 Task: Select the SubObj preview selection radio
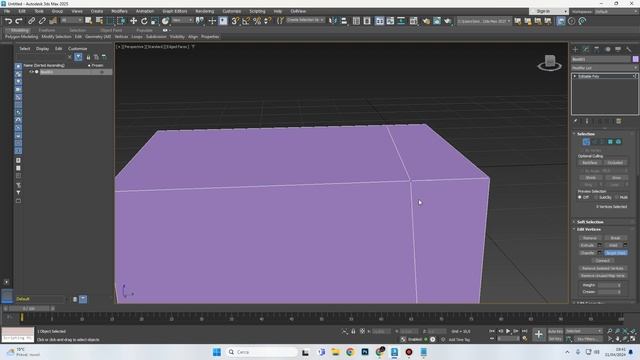pos(596,197)
